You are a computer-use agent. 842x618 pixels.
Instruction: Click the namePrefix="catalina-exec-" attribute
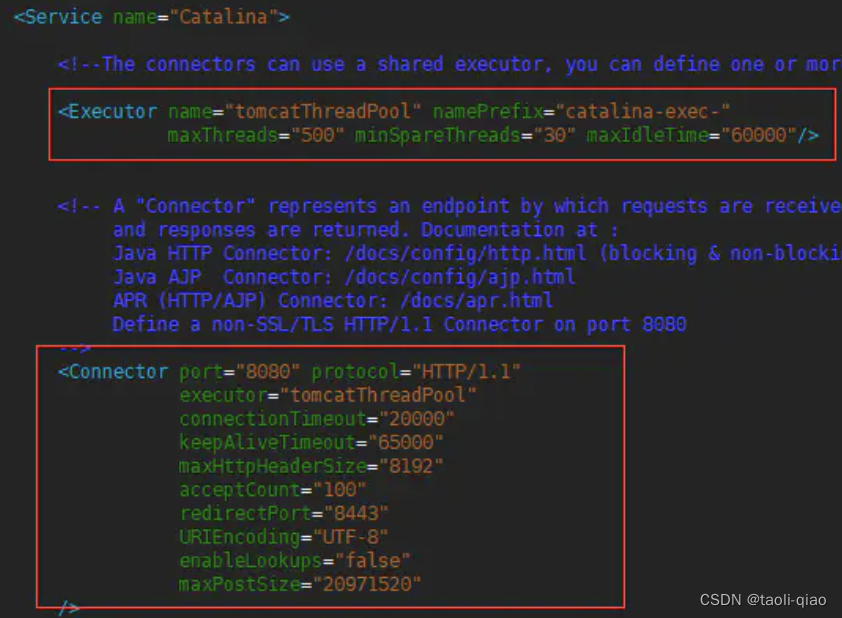pos(582,112)
